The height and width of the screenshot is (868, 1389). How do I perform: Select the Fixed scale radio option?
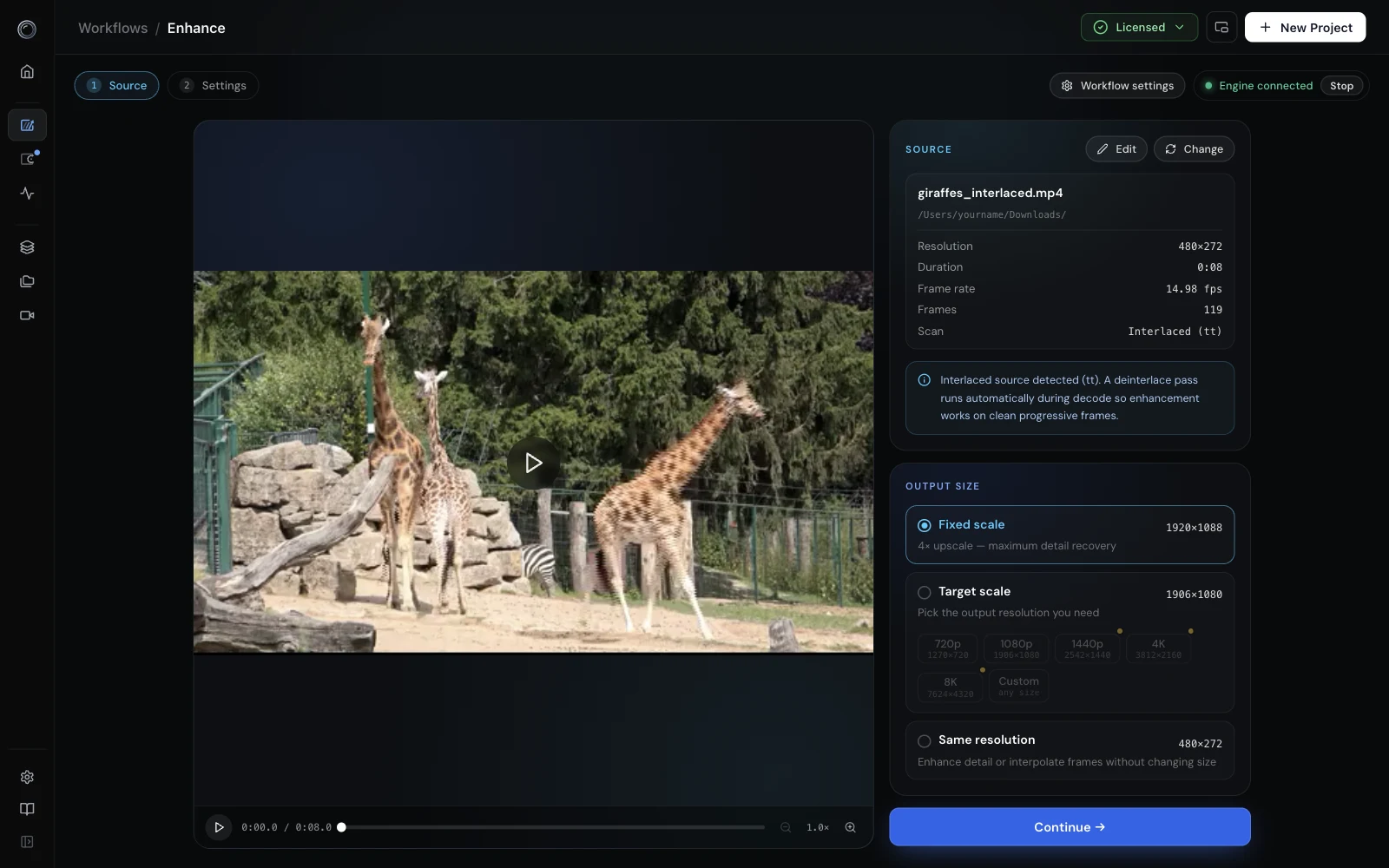click(1070, 535)
